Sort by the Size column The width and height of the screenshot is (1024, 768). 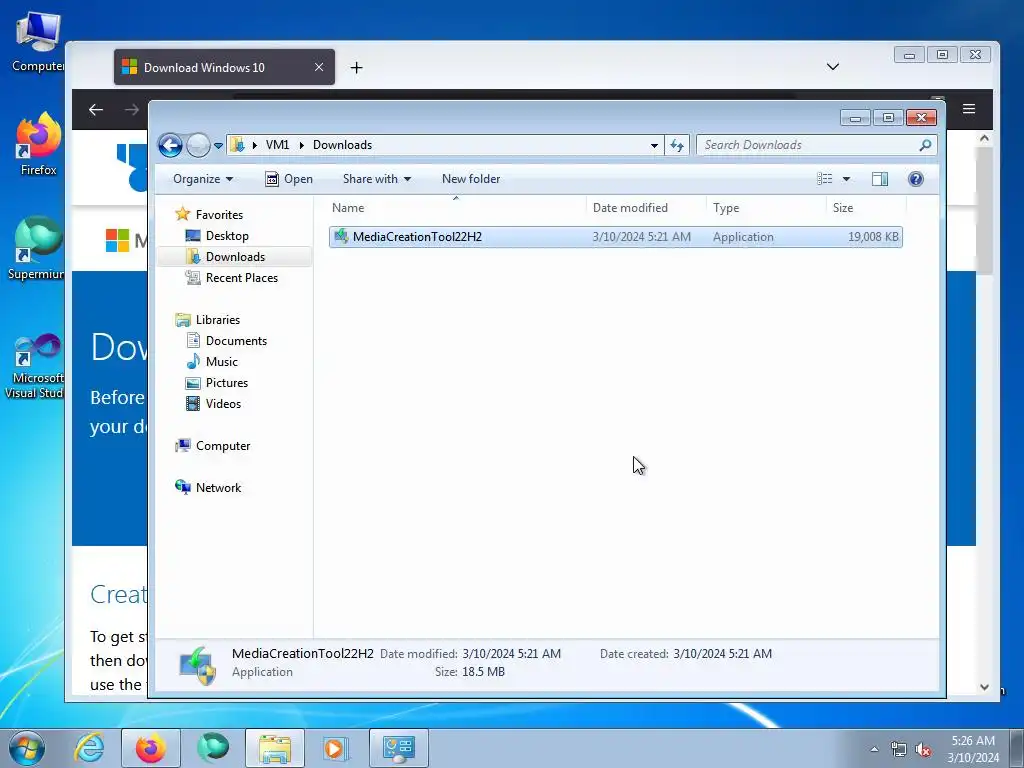pyautogui.click(x=866, y=208)
